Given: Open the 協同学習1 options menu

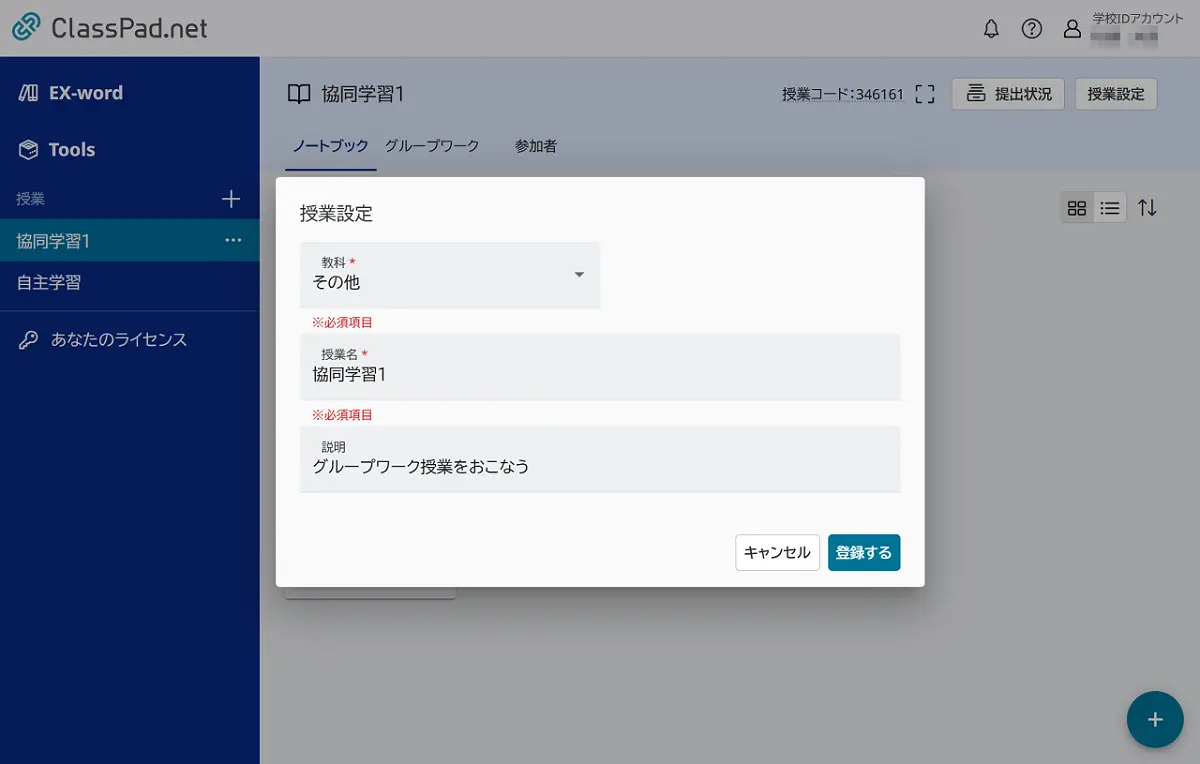Looking at the screenshot, I should pos(233,240).
